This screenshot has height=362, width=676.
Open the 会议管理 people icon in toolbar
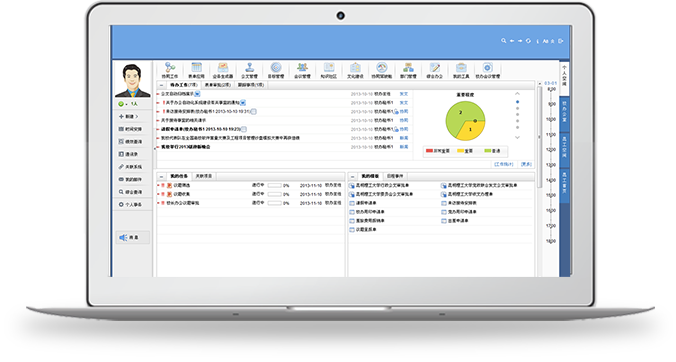coord(302,70)
